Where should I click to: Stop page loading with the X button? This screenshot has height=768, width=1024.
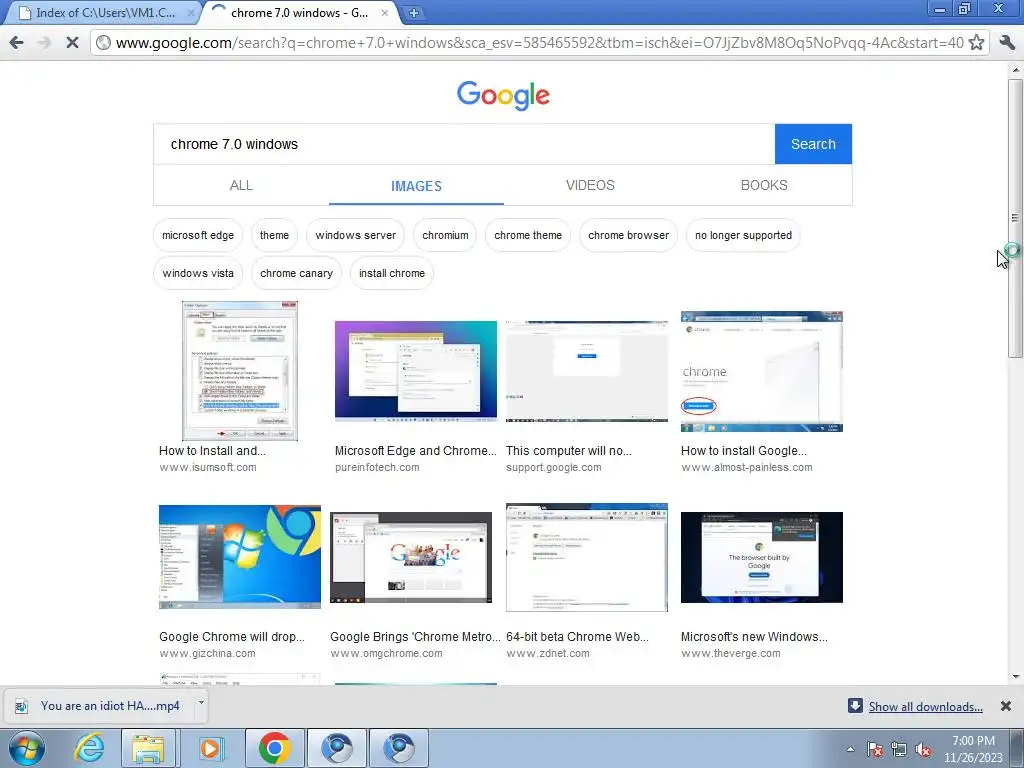(x=72, y=43)
